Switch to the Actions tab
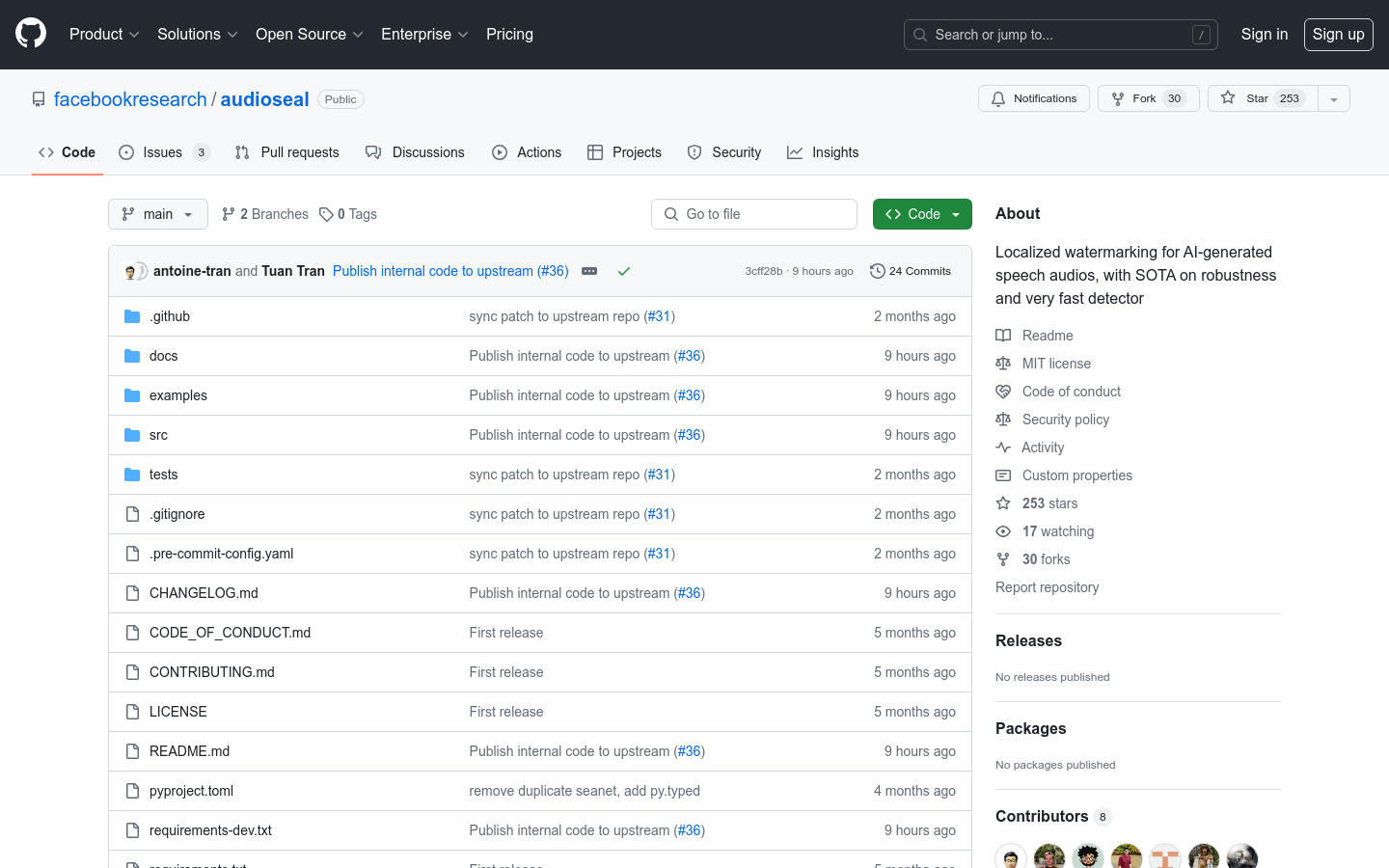Viewport: 1389px width, 868px height. click(x=527, y=152)
